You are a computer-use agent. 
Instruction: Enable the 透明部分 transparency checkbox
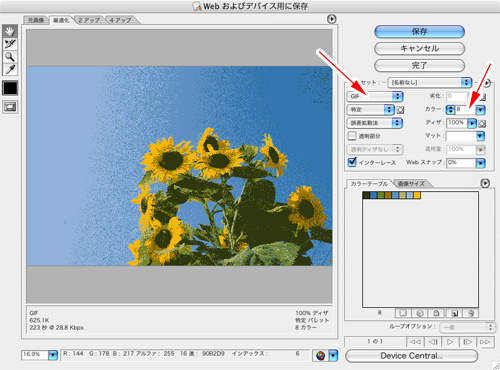pos(352,136)
